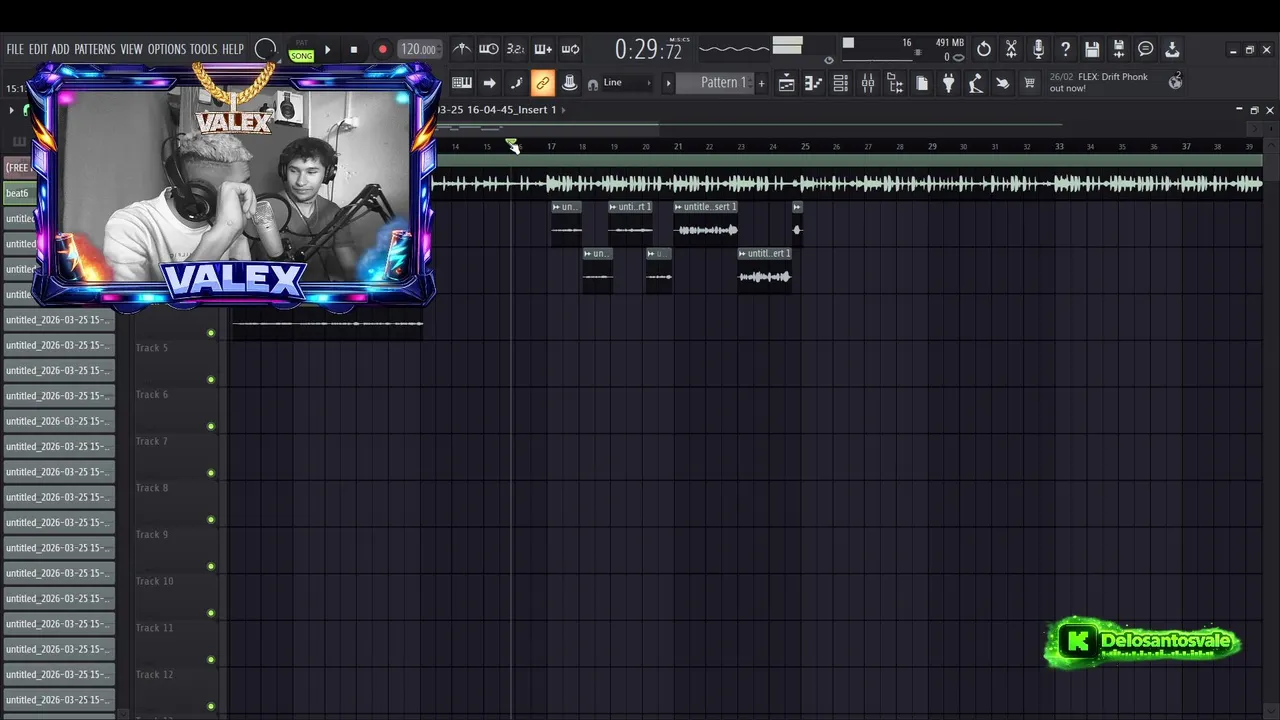Open the FLEX: Drift Phonk news
The image size is (1280, 720).
[x=1099, y=82]
